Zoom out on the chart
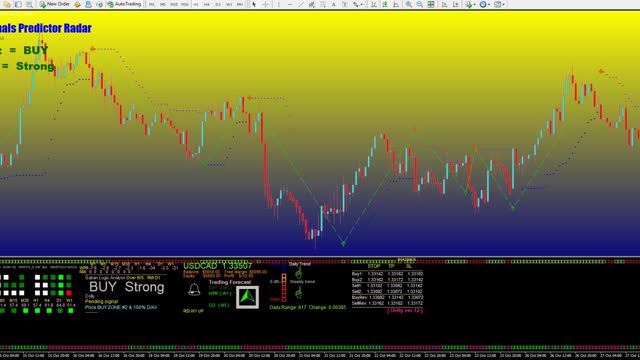This screenshot has height=360, width=640. [x=420, y=4]
